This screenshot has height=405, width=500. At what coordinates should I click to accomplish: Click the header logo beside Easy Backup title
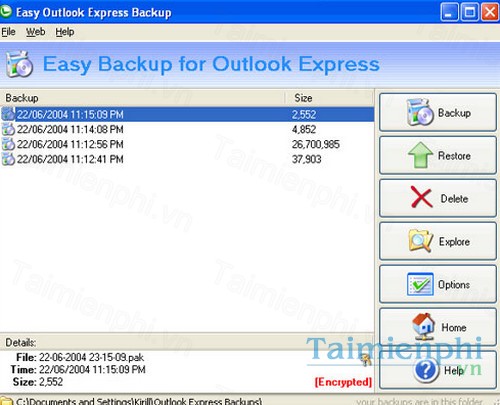click(x=19, y=64)
